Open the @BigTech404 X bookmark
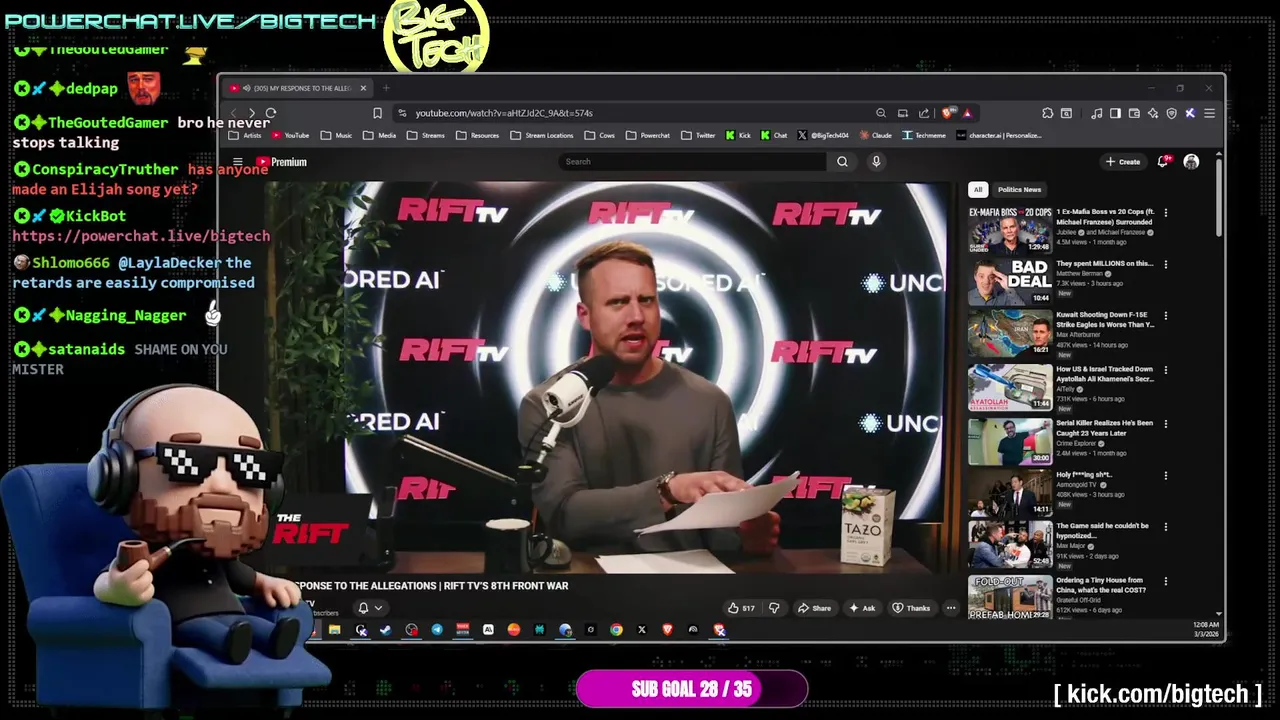The width and height of the screenshot is (1280, 720). click(x=823, y=135)
